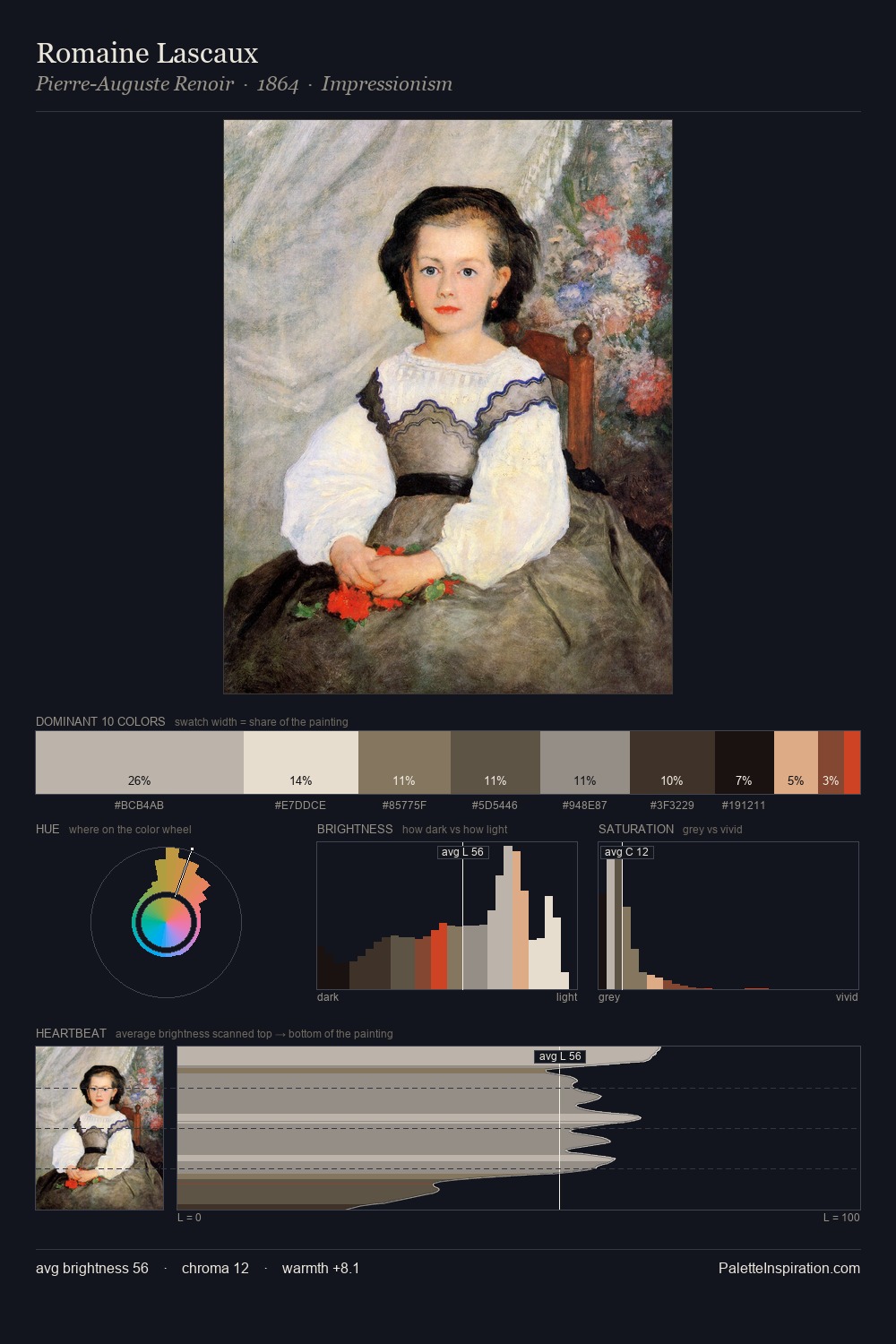Click the brightness histogram chart
Image resolution: width=896 pixels, height=1344 pixels.
[x=447, y=916]
